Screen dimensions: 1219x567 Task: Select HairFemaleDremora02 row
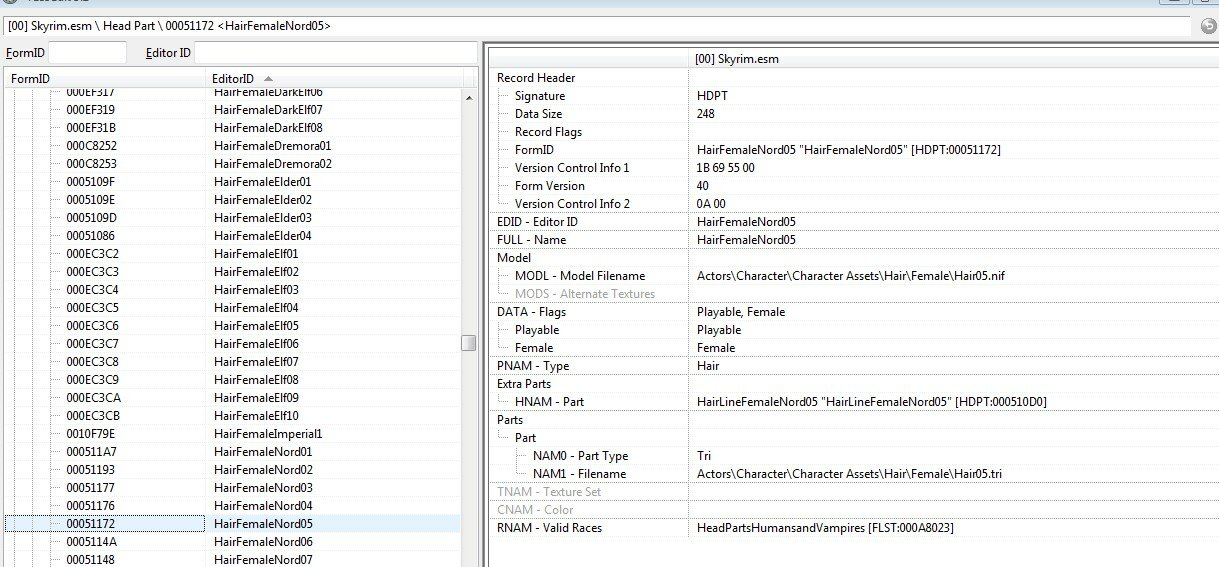click(x=233, y=164)
